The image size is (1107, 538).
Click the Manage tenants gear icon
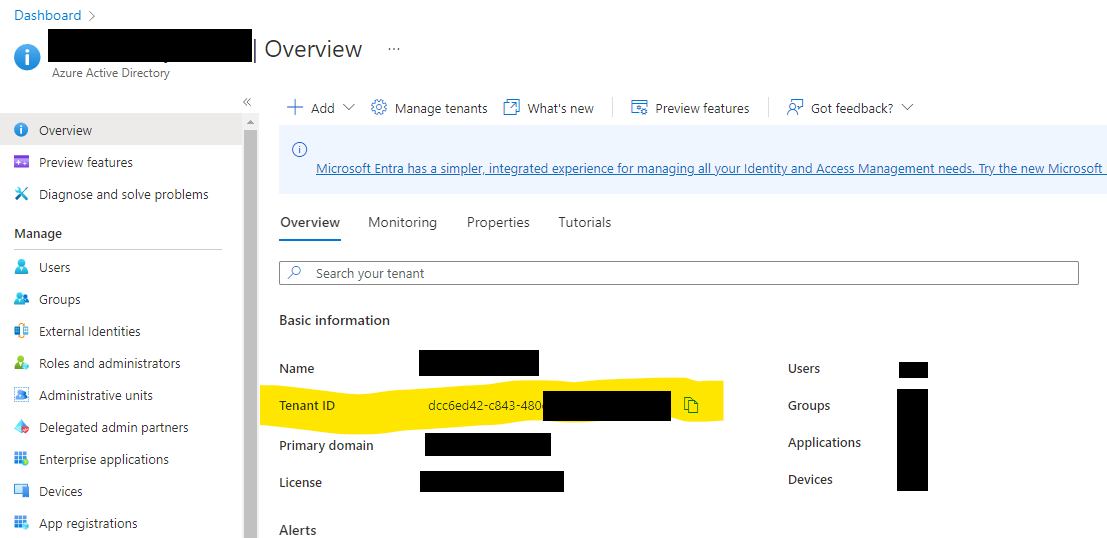(379, 107)
